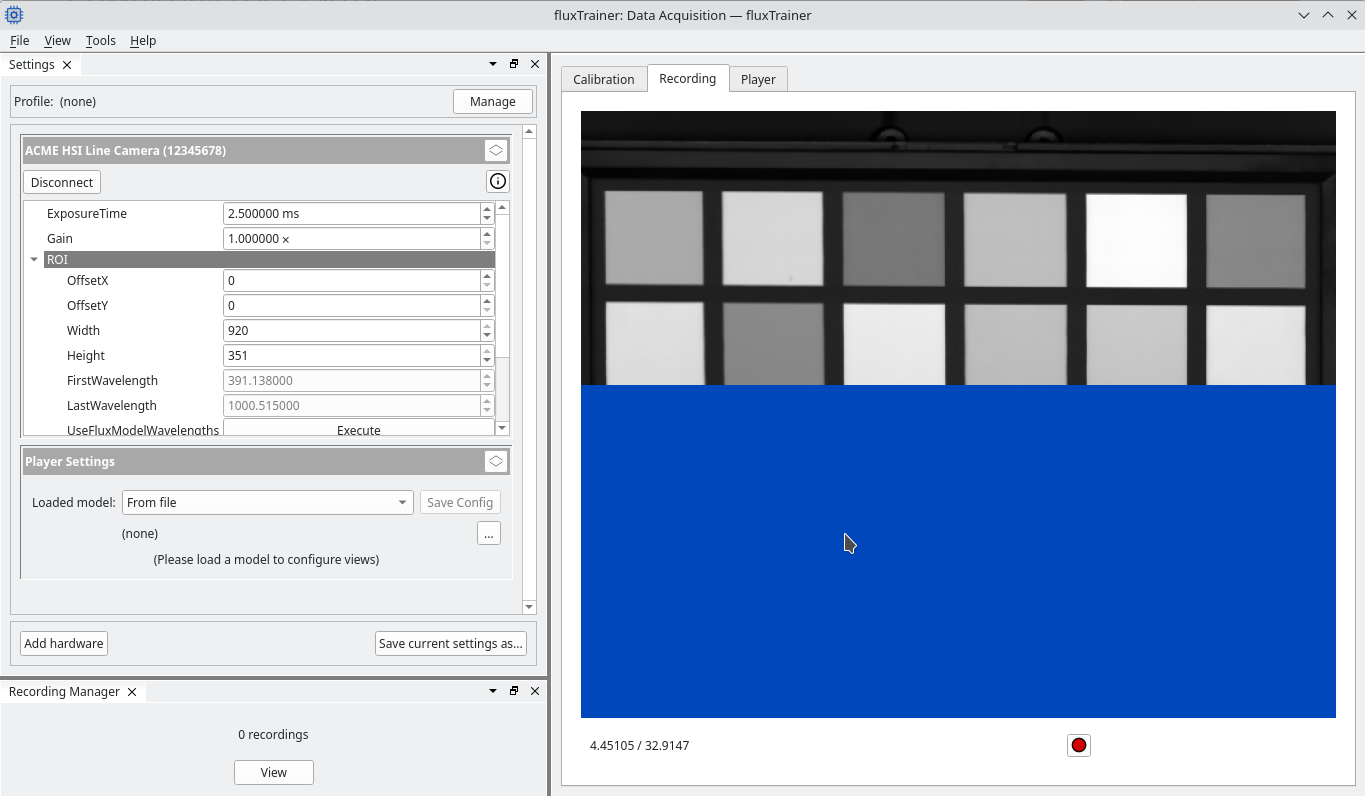The image size is (1365, 796).
Task: Increase Gain with up stepper arrow
Action: [x=487, y=233]
